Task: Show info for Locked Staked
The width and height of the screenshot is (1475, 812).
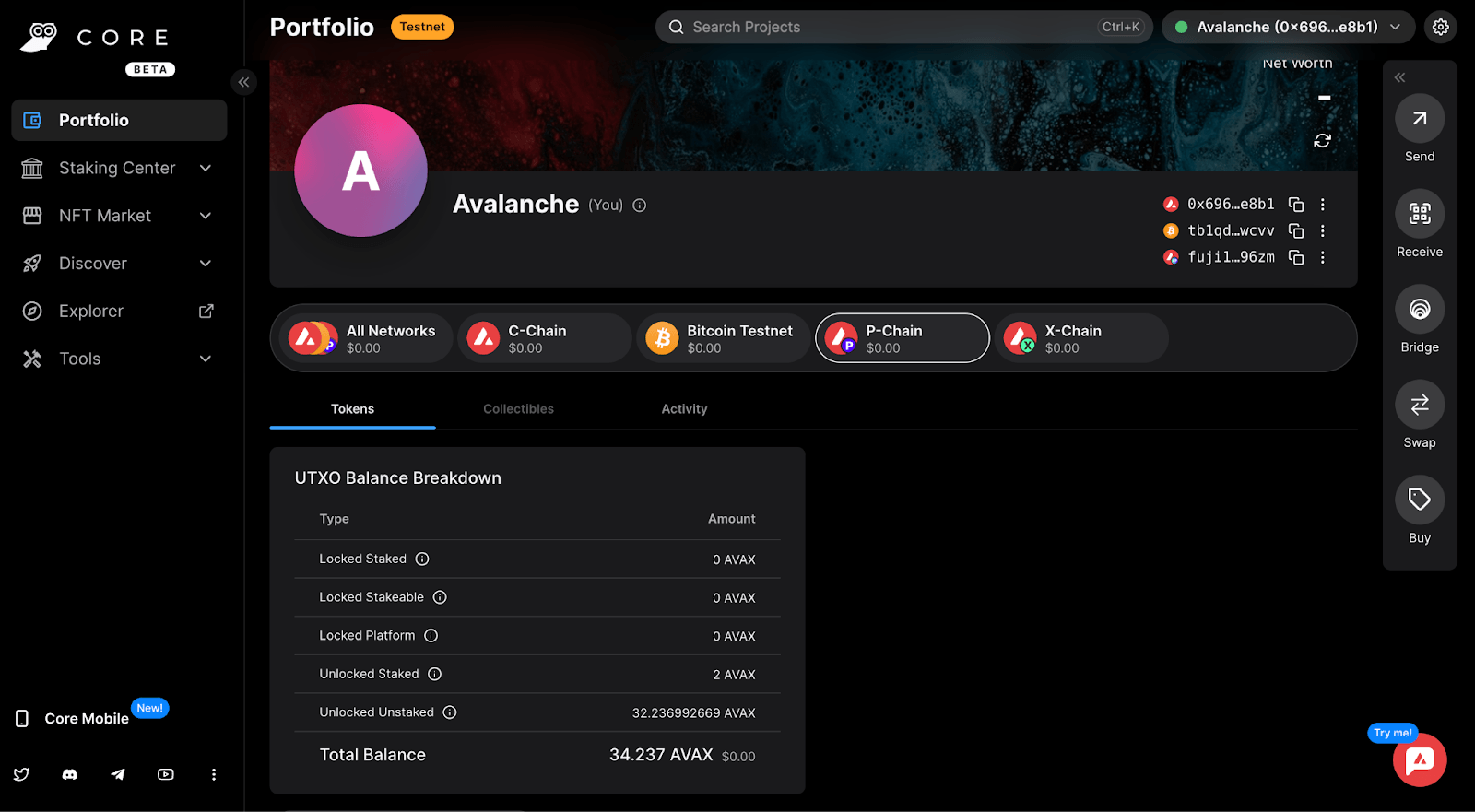Action: point(422,559)
